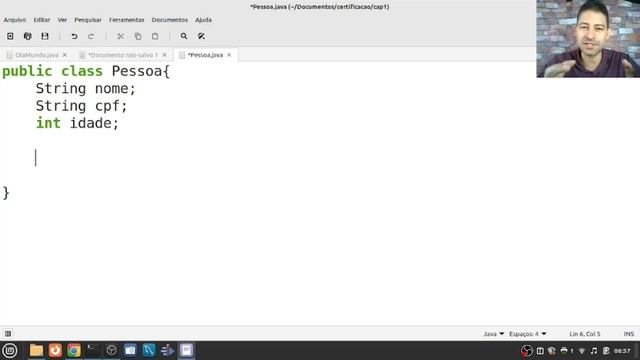Click the OBS tray icon
Viewport: 640px width, 360px height.
527,351
